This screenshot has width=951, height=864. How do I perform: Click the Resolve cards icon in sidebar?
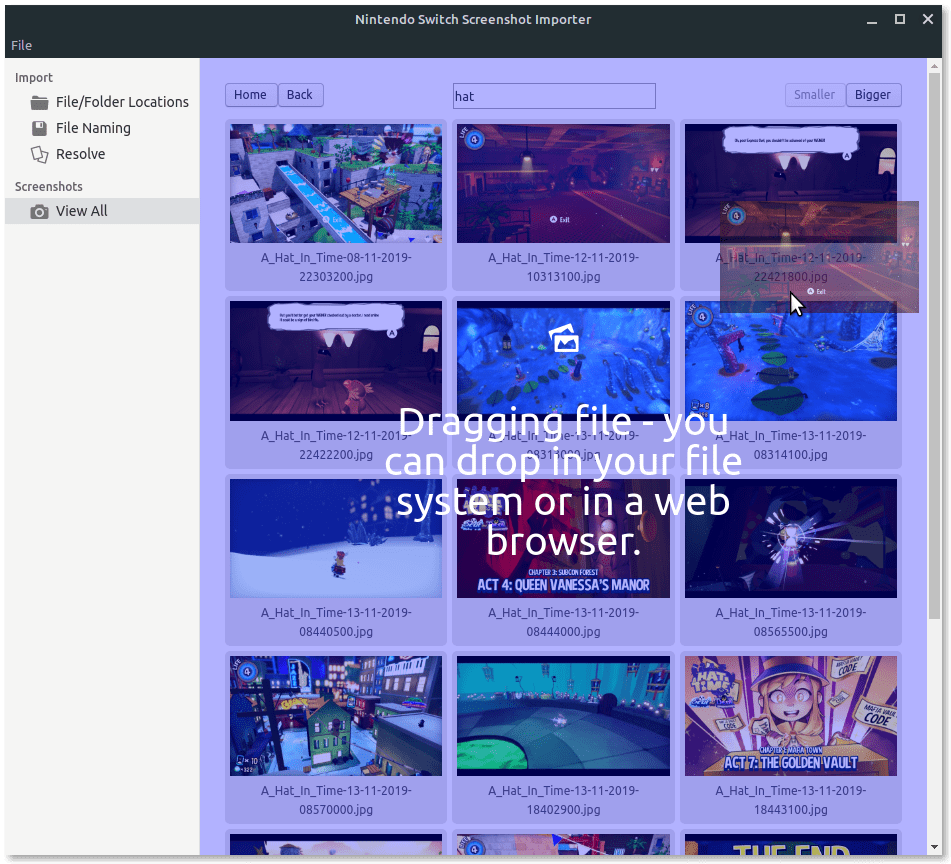39,154
